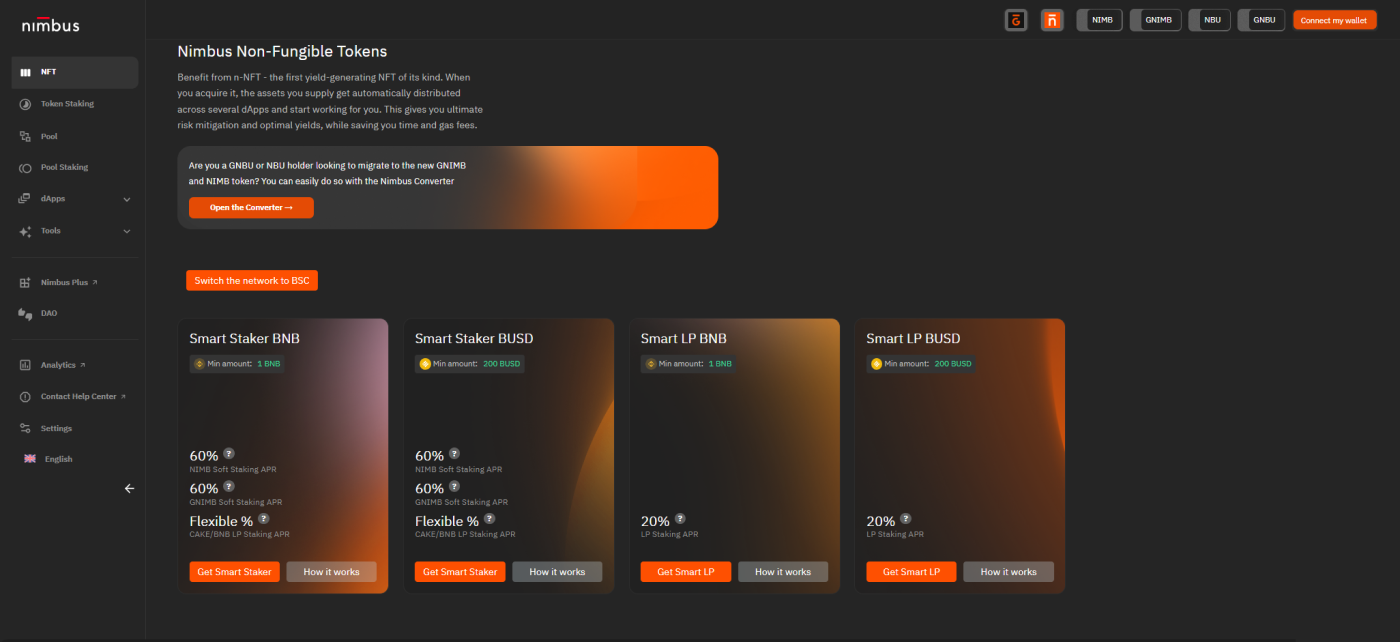Click the GNIMB token icon in the header
This screenshot has width=1400, height=642.
click(1155, 19)
